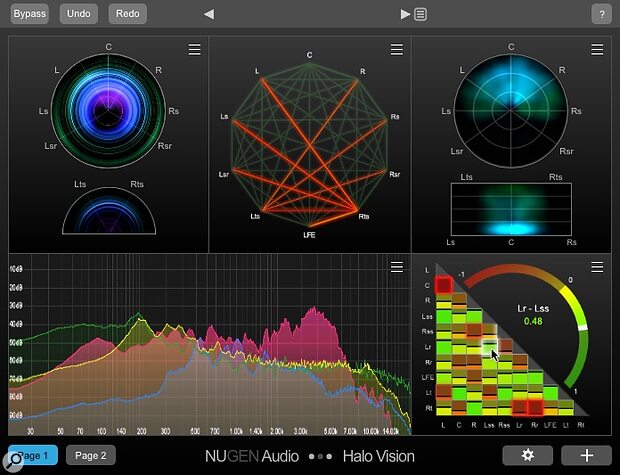This screenshot has height=475, width=620.
Task: Click the 200 frequency label on spectrum
Action: coord(141,431)
